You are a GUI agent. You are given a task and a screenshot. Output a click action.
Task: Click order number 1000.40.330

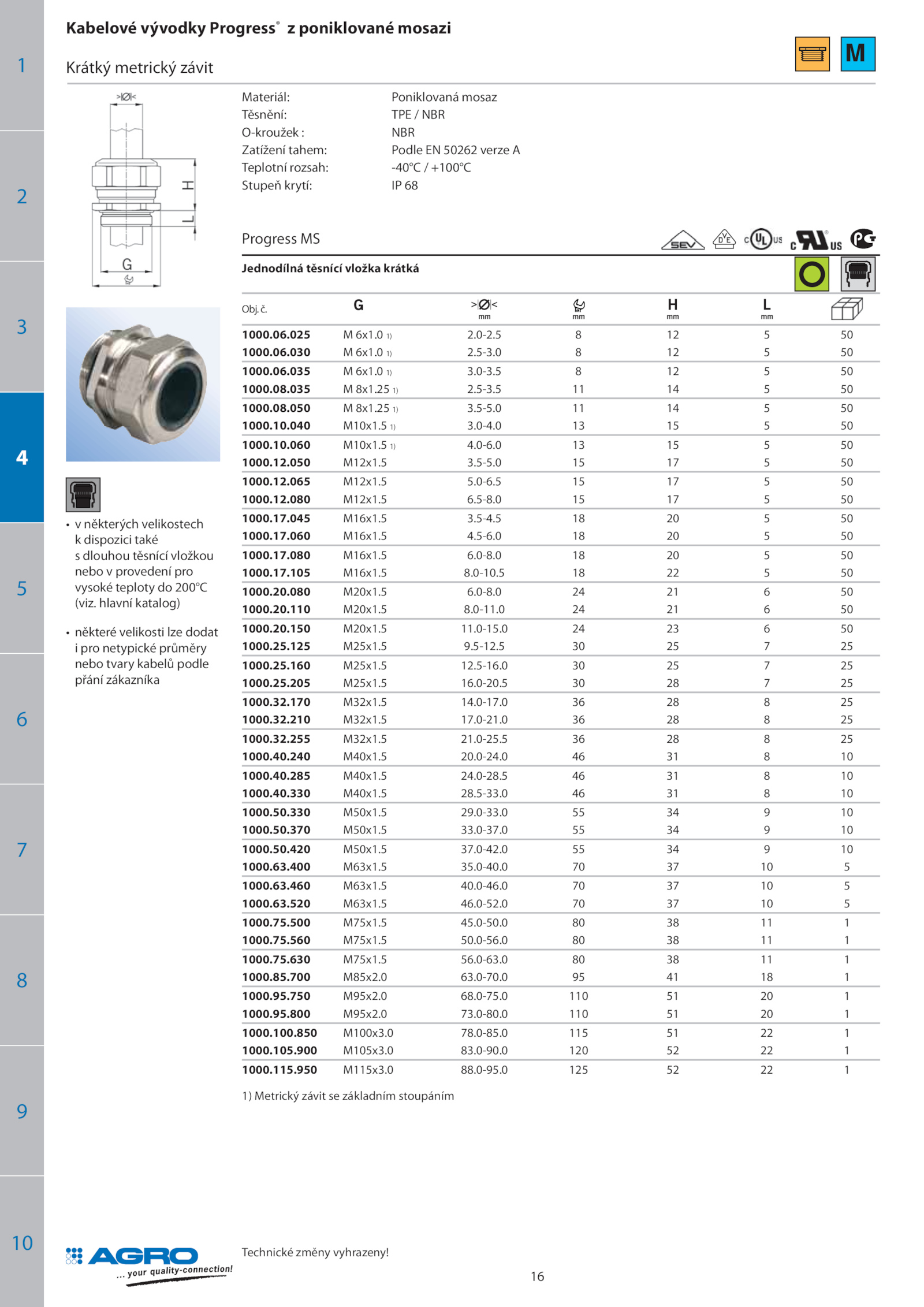click(276, 794)
